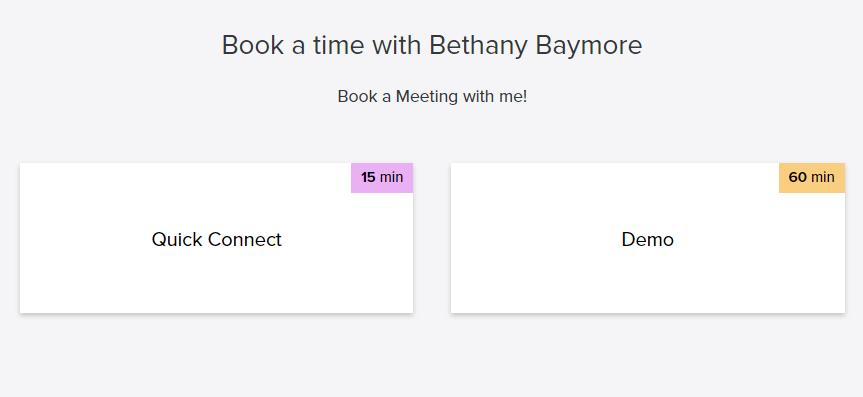Viewport: 863px width, 397px height.
Task: Open the Demo meeting card
Action: [648, 238]
